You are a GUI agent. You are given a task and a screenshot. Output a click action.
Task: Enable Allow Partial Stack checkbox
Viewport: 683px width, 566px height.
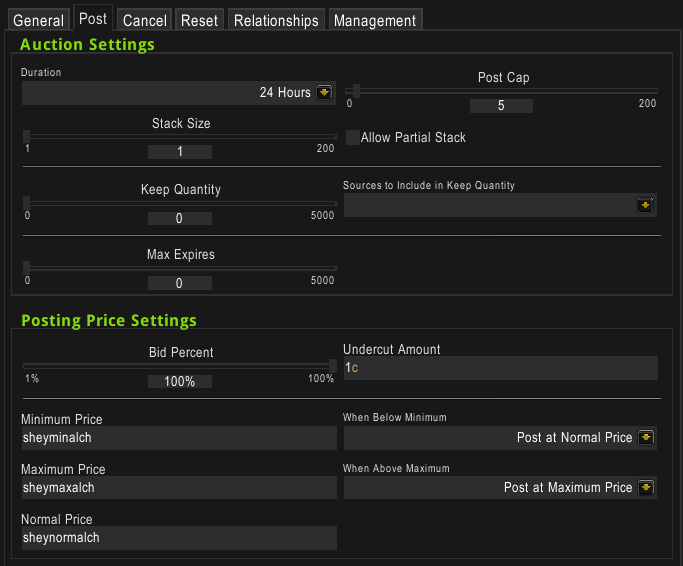pyautogui.click(x=353, y=138)
